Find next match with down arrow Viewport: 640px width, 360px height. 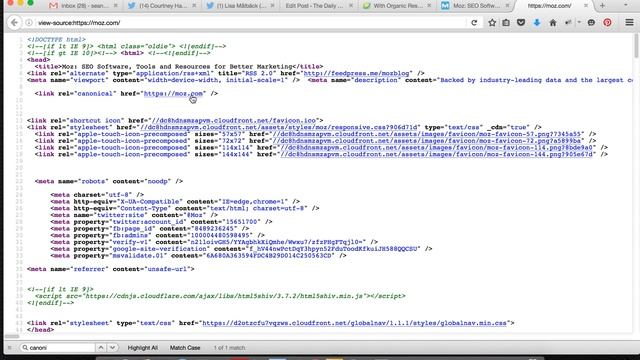(112, 348)
